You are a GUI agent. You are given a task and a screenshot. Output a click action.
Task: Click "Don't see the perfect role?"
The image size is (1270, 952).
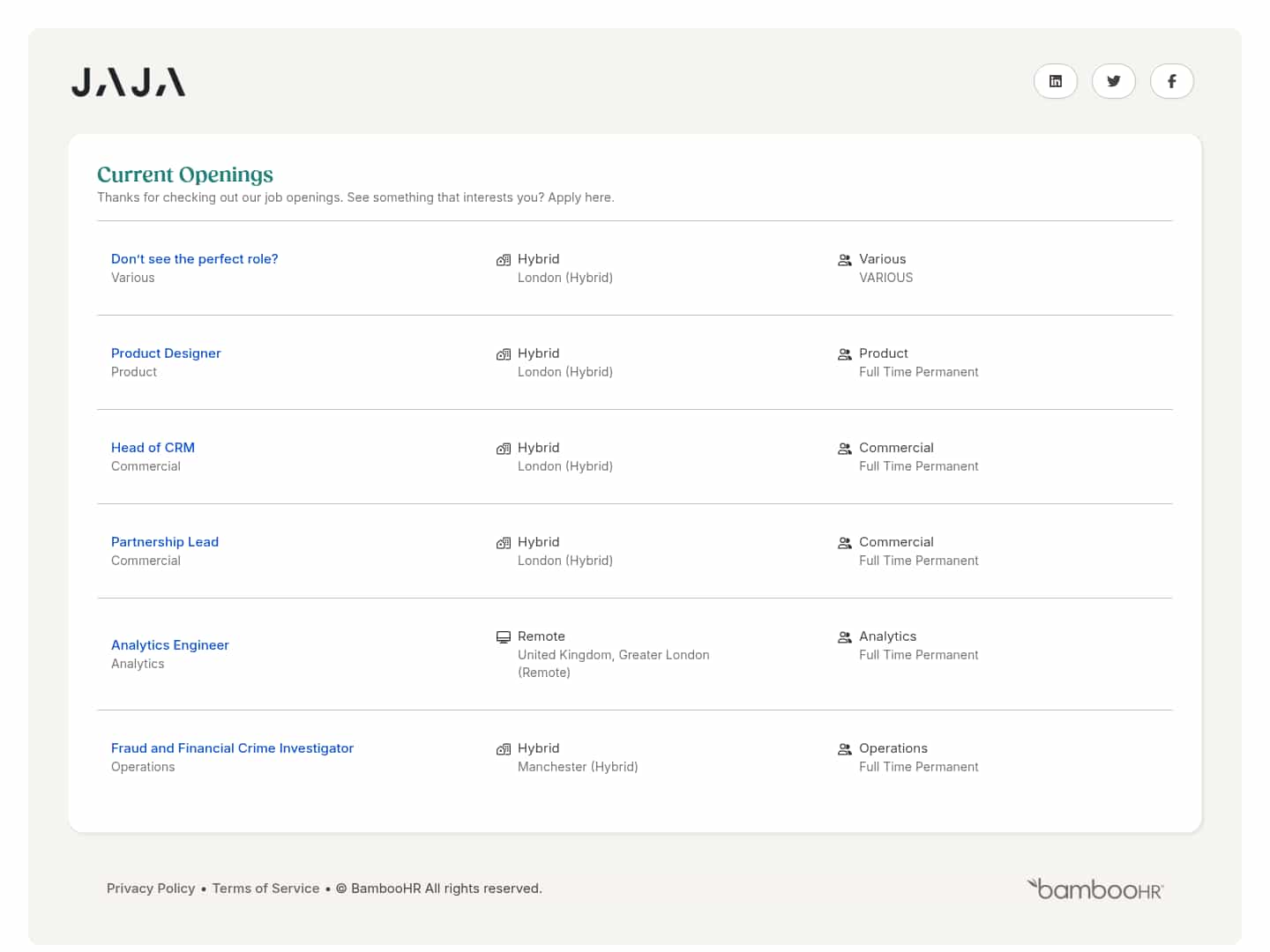pyautogui.click(x=194, y=258)
